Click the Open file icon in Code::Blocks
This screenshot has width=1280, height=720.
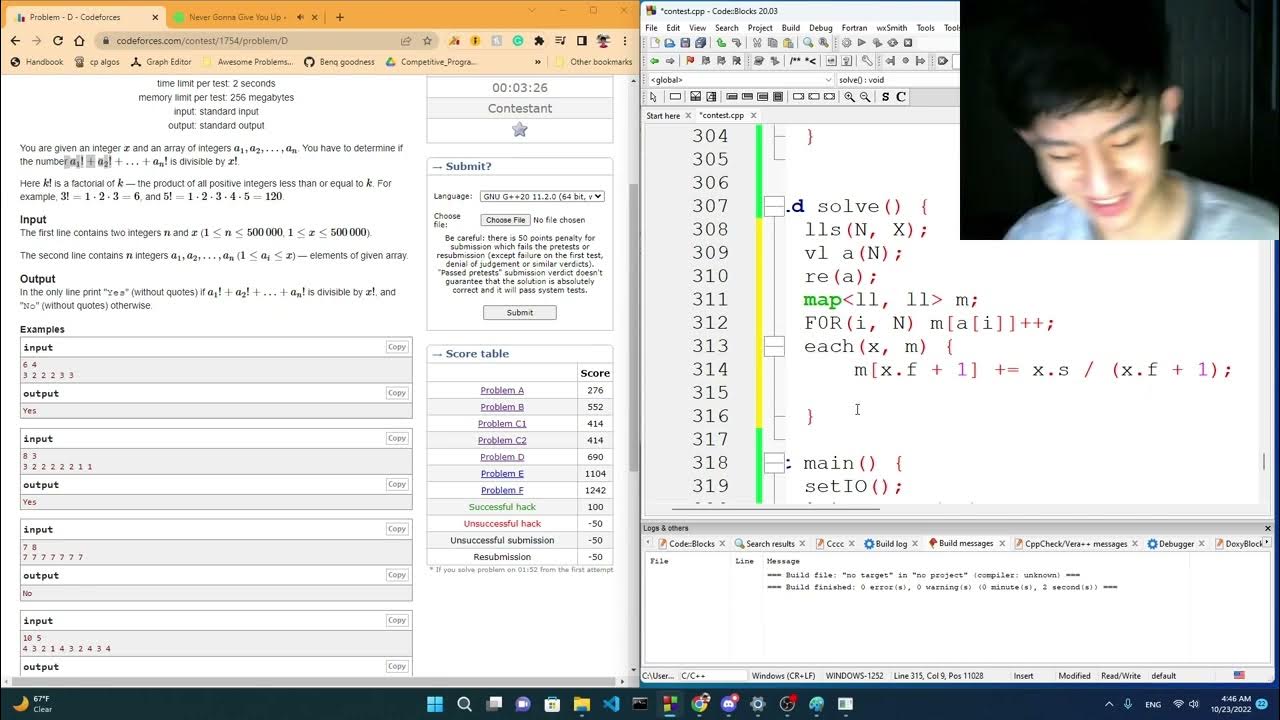[x=670, y=43]
